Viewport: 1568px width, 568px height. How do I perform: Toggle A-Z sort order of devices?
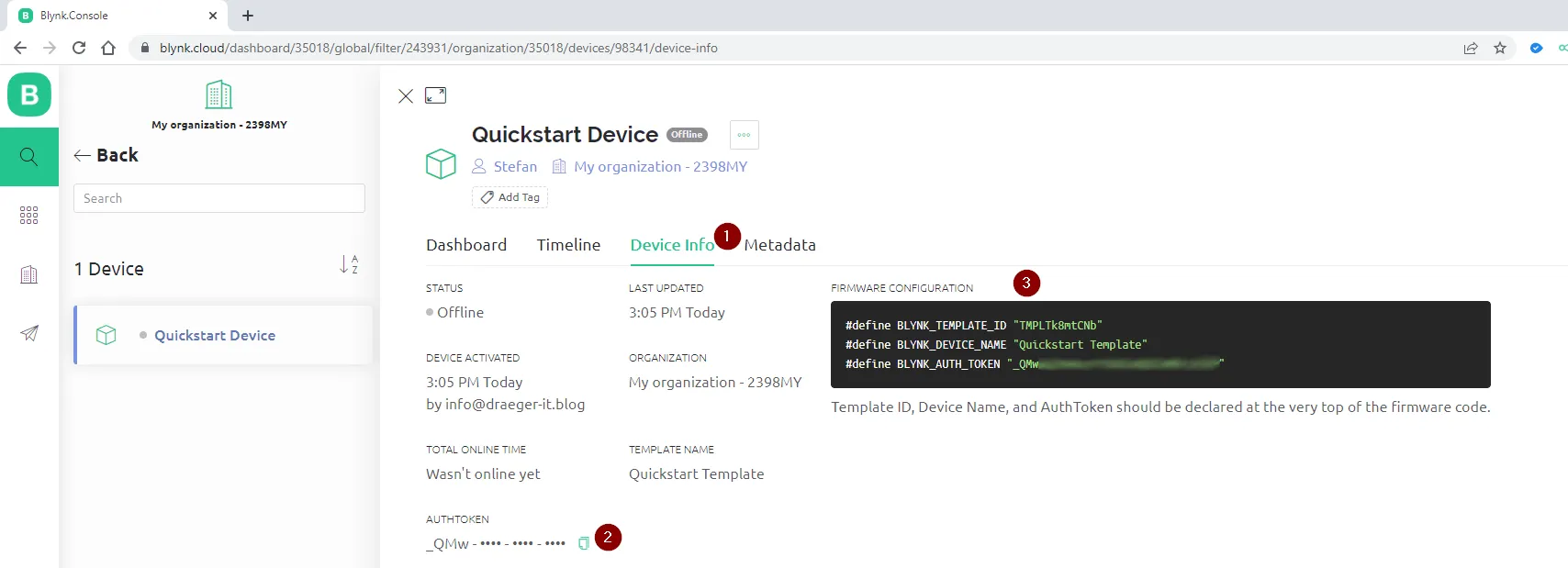(349, 265)
